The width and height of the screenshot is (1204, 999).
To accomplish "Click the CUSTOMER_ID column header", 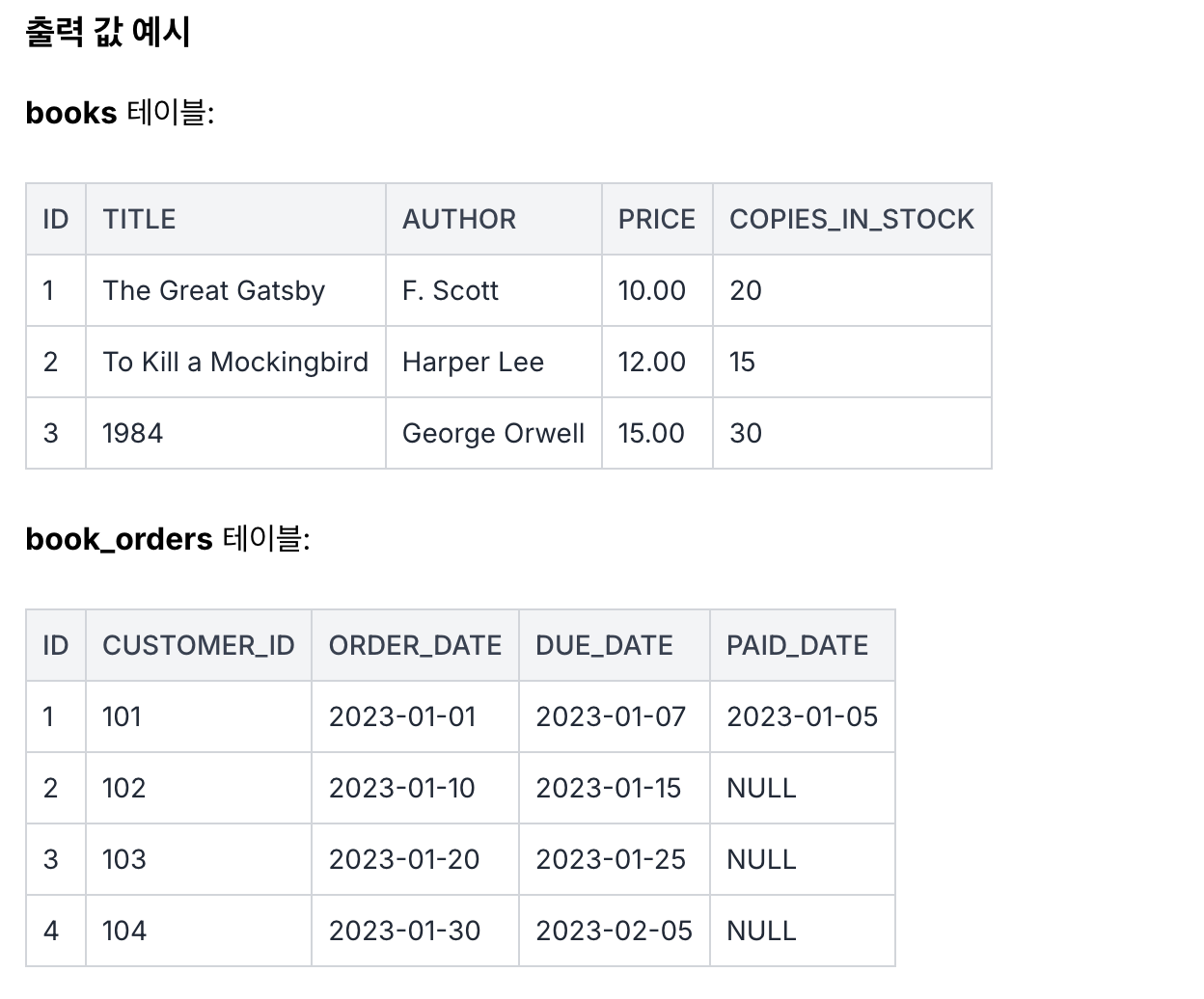I will [x=199, y=645].
